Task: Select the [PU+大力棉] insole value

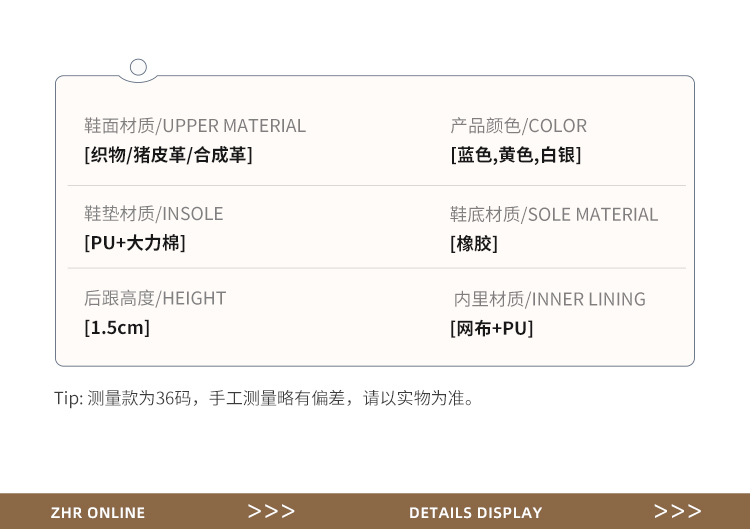Action: click(x=135, y=243)
